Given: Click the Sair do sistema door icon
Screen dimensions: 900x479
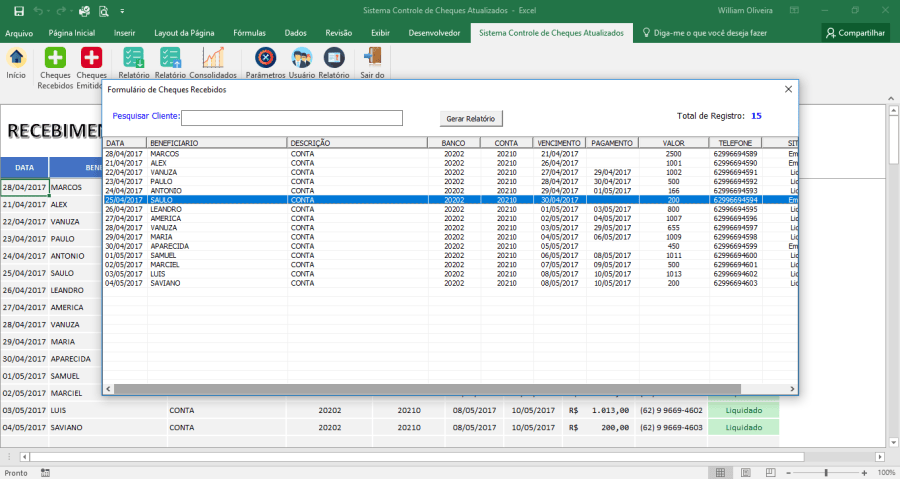Looking at the screenshot, I should (x=372, y=57).
